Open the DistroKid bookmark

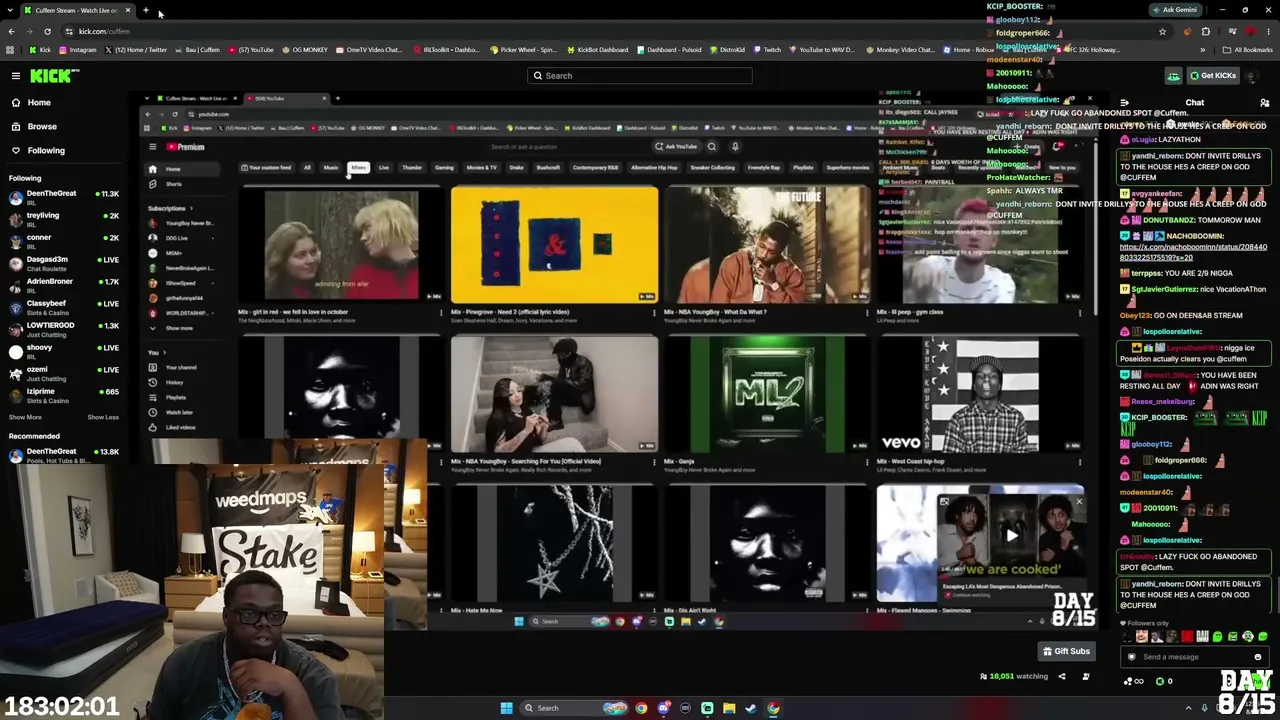(x=728, y=50)
